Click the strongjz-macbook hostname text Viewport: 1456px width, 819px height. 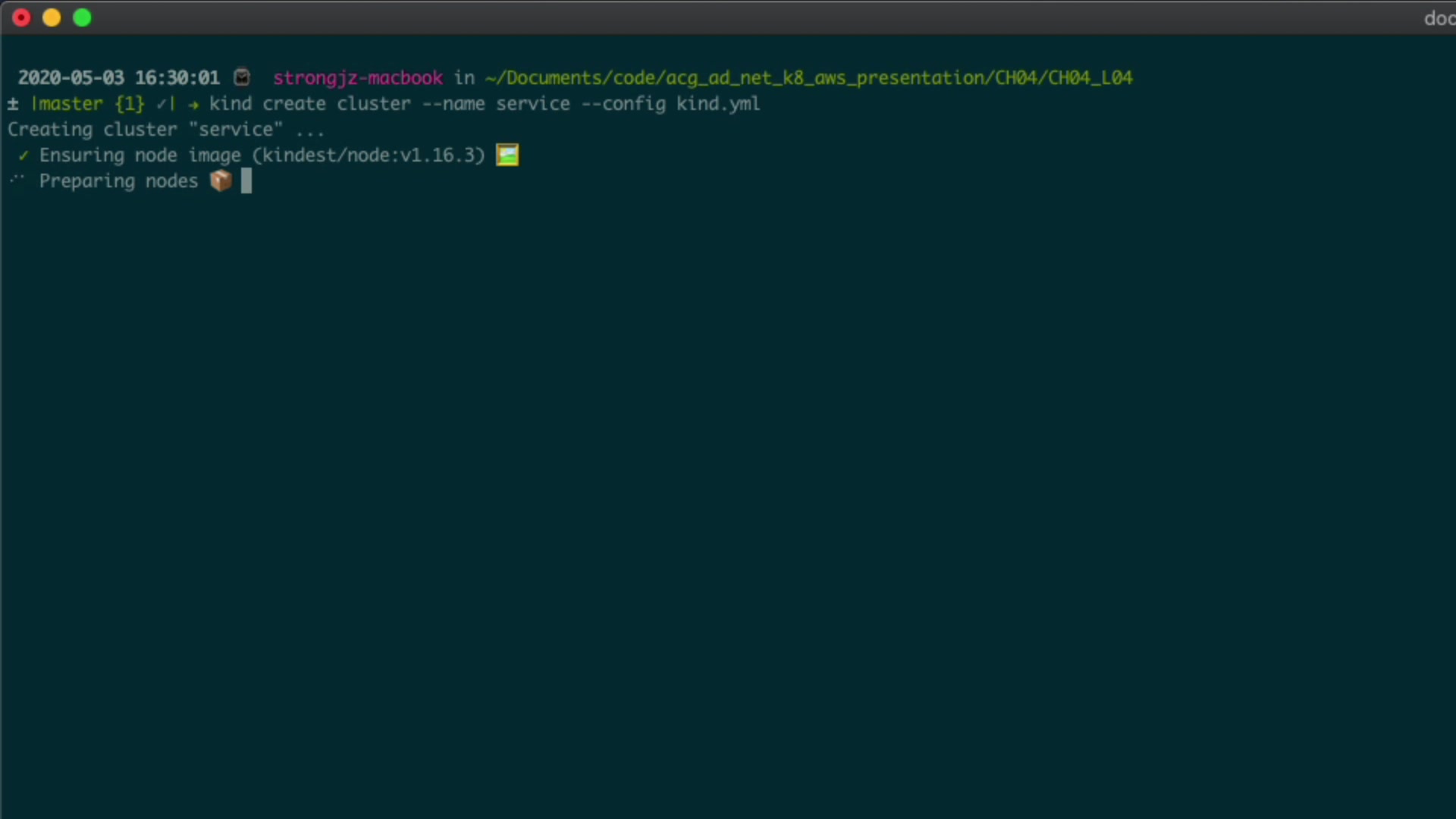click(x=357, y=78)
